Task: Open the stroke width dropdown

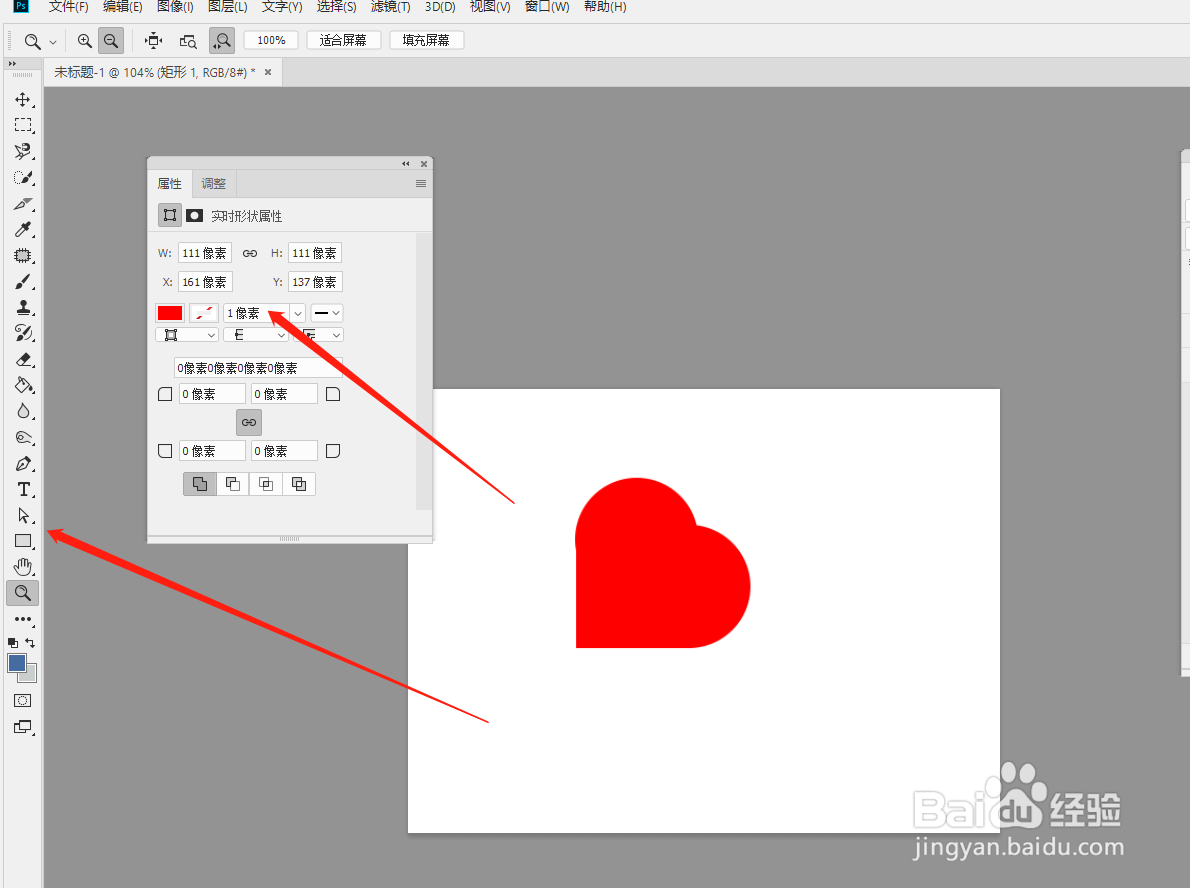Action: coord(296,312)
